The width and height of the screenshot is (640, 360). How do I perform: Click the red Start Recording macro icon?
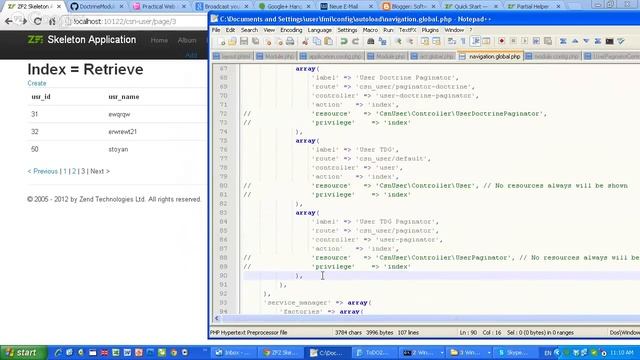[x=501, y=41]
